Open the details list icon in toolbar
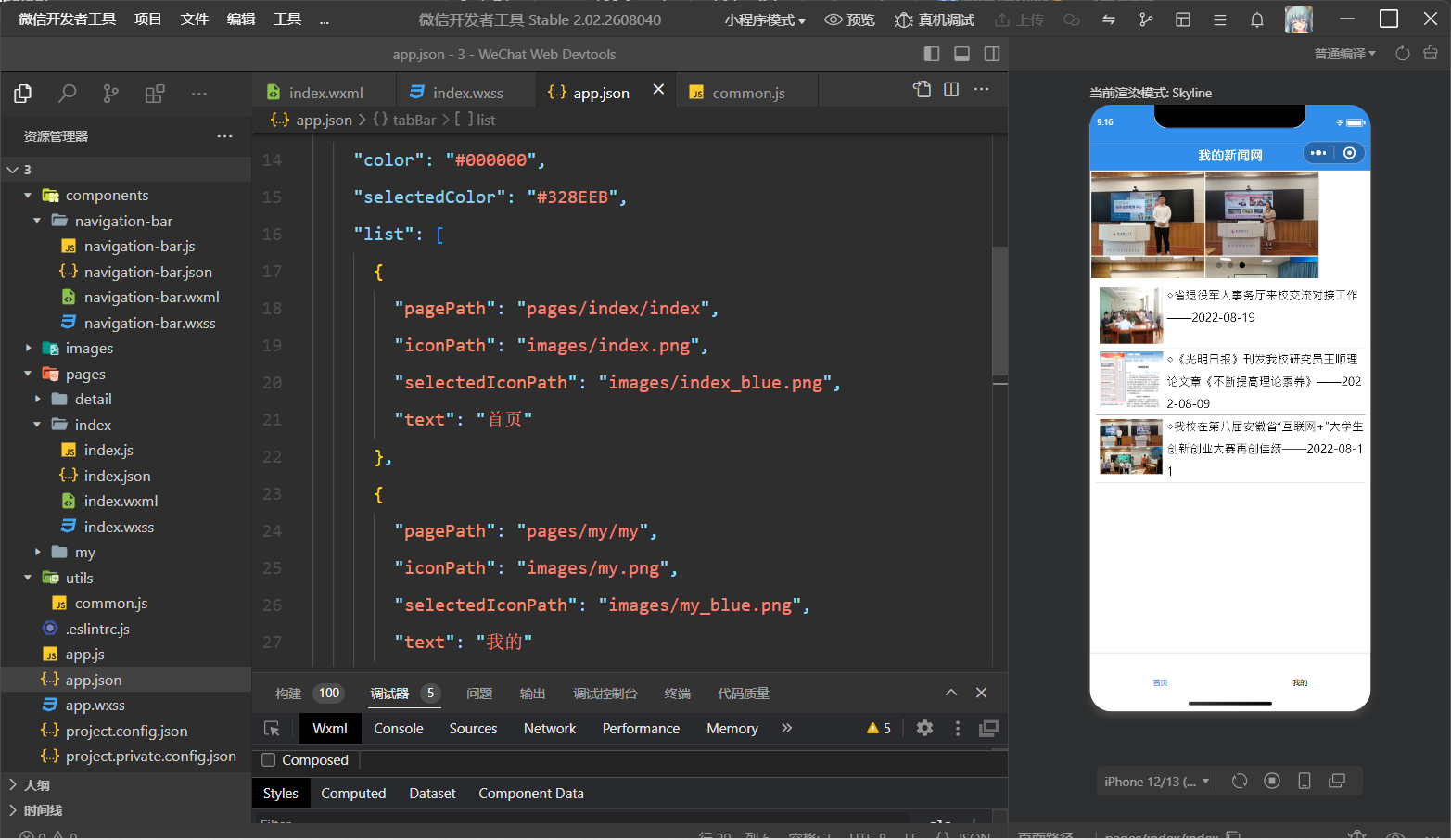 (x=1220, y=19)
